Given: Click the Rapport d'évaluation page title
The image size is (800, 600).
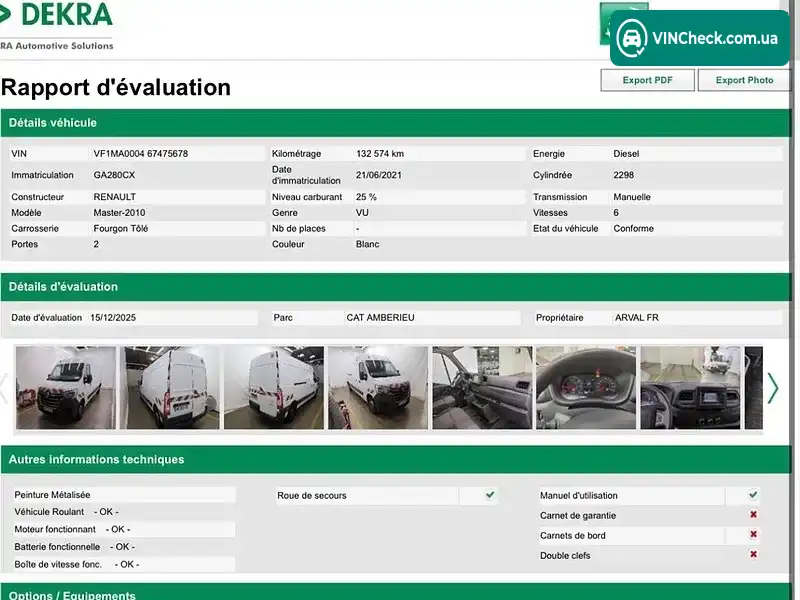Looking at the screenshot, I should pos(116,87).
